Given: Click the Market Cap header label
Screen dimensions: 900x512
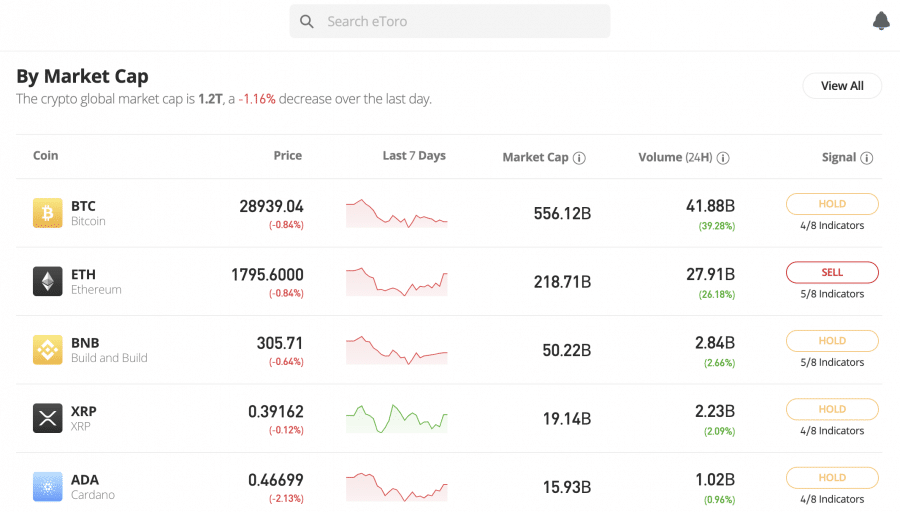Looking at the screenshot, I should pyautogui.click(x=535, y=157).
